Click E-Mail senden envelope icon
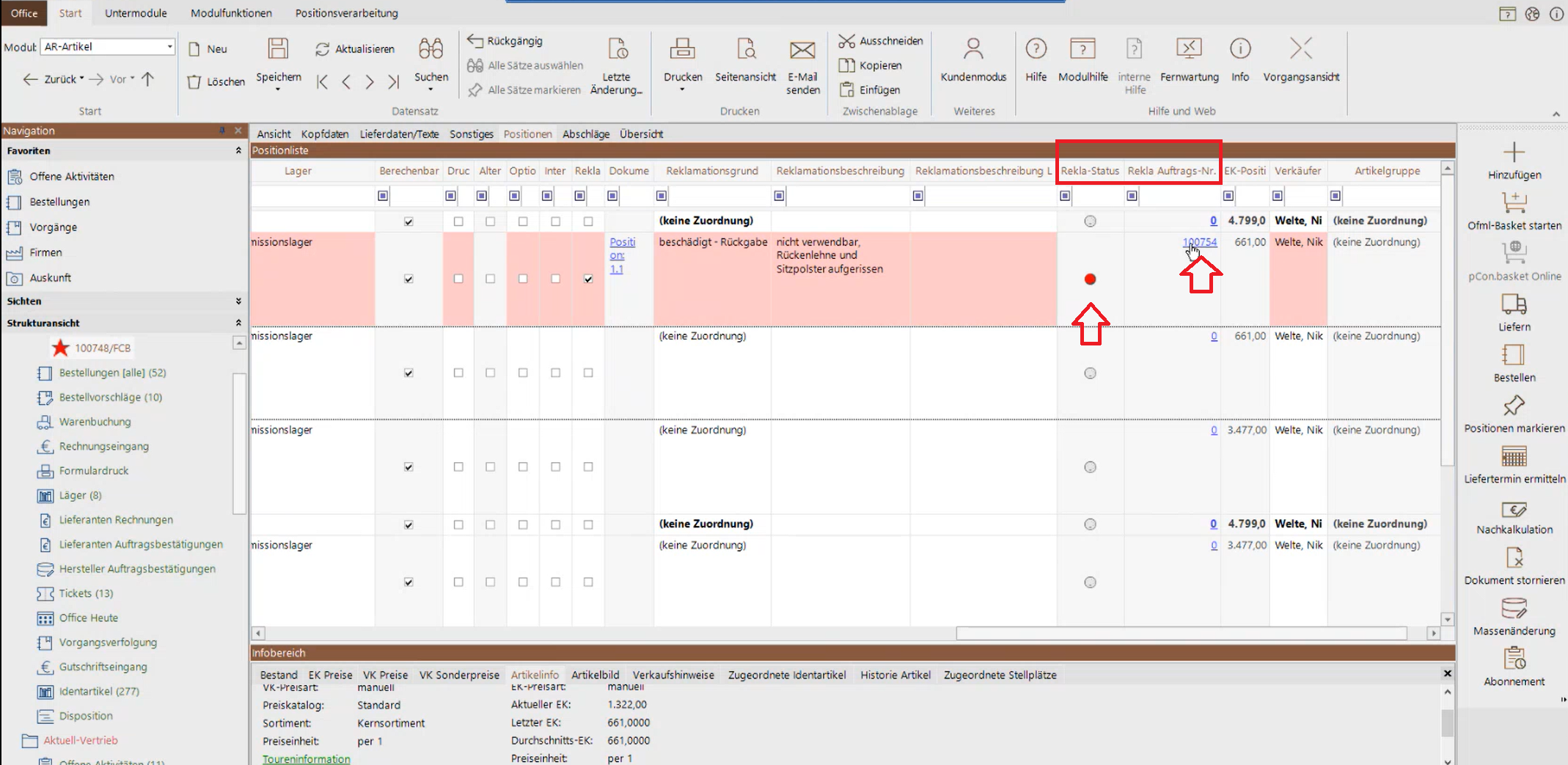The height and width of the screenshot is (765, 1568). pyautogui.click(x=802, y=50)
